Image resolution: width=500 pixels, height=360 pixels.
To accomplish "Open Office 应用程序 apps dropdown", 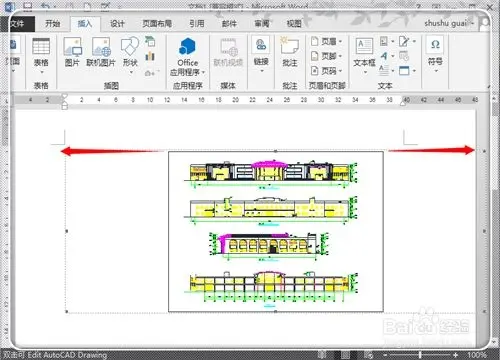I will [x=188, y=57].
